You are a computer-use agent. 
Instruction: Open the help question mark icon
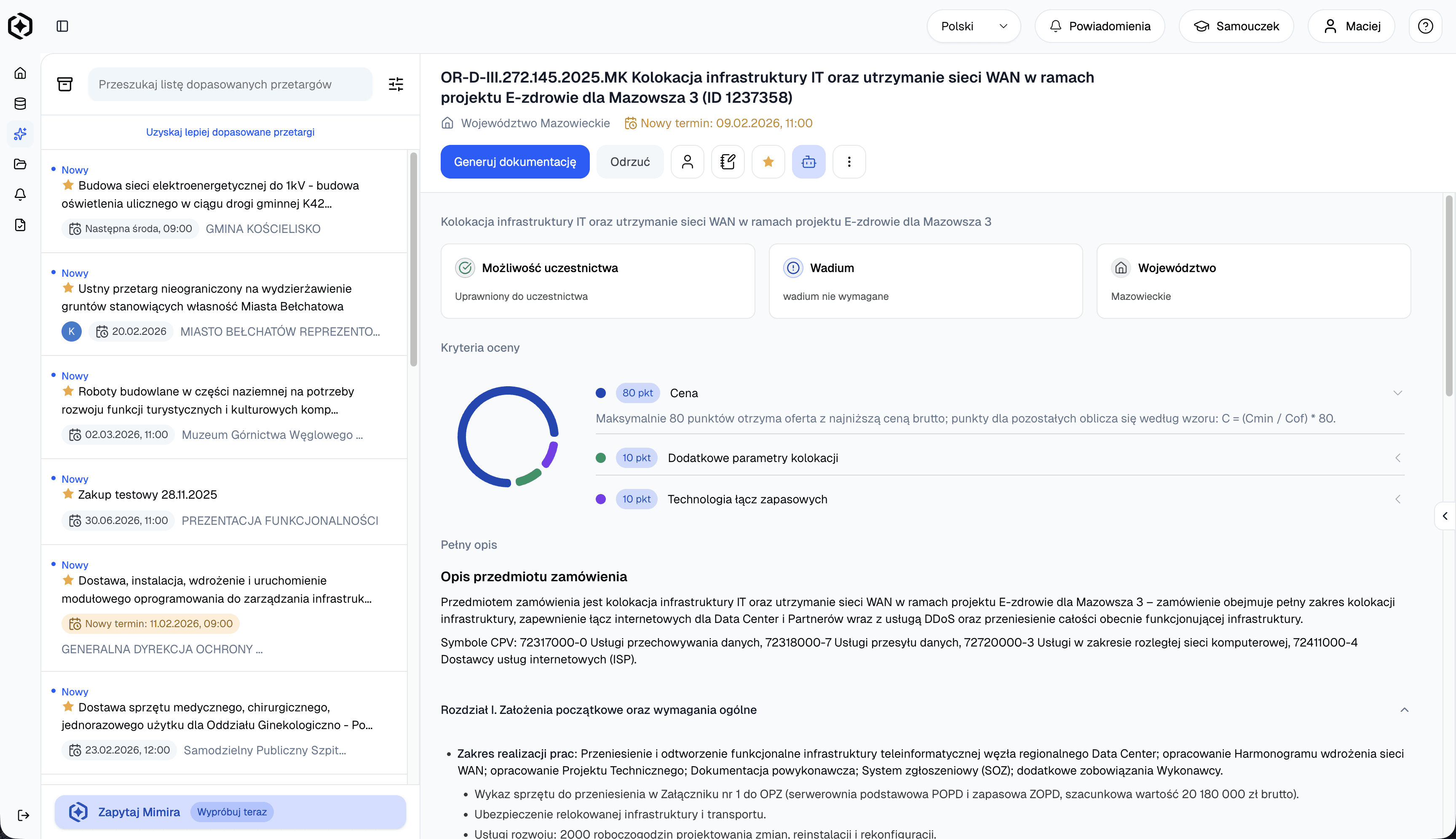1425,26
